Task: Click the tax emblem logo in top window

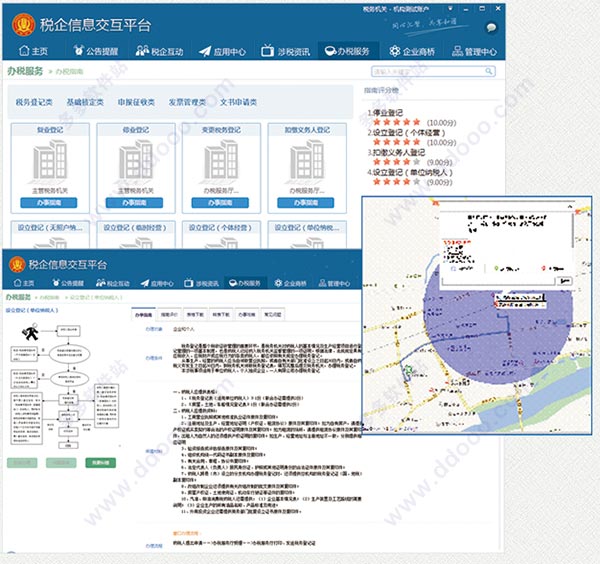Action: click(23, 24)
